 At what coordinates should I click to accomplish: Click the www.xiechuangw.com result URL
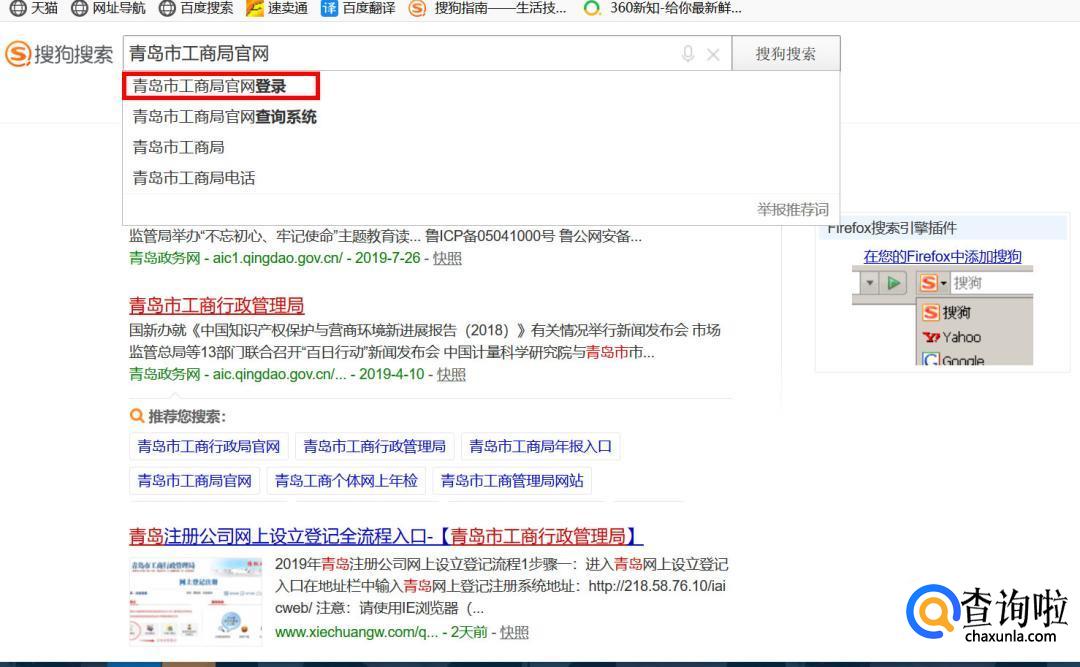356,632
